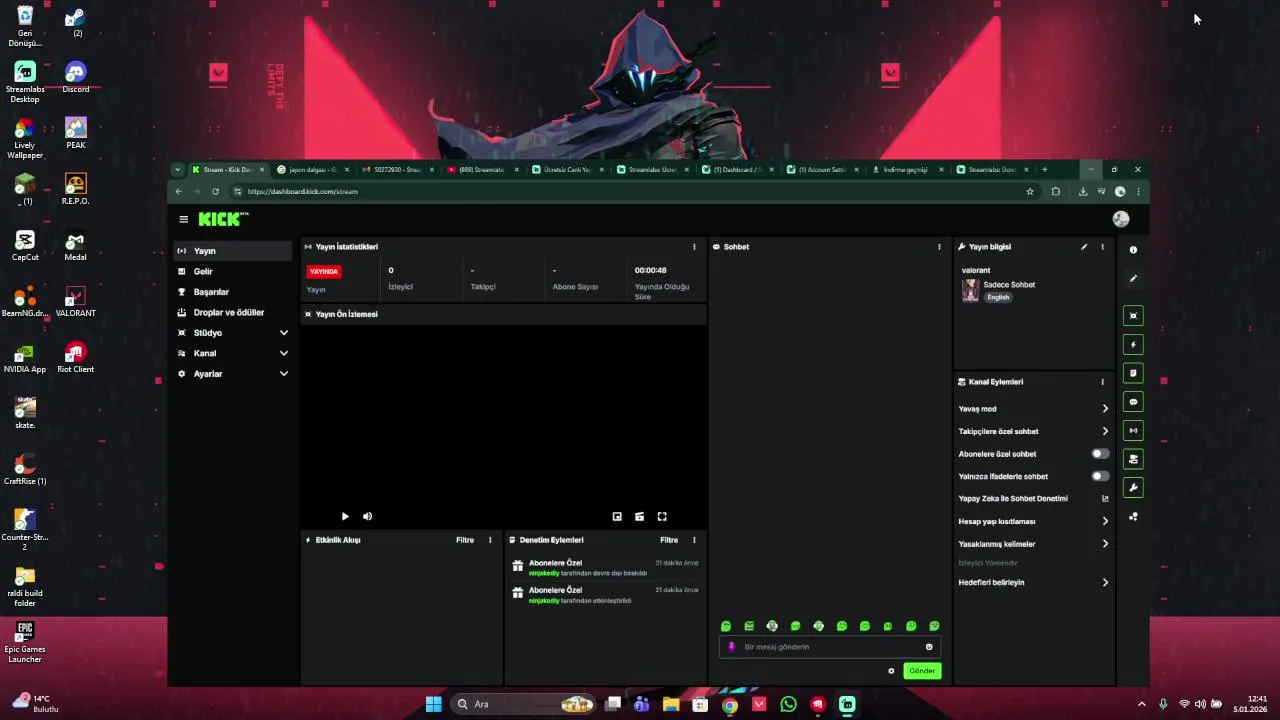
Task: Toggle theater mode icon in stream preview
Action: click(639, 516)
